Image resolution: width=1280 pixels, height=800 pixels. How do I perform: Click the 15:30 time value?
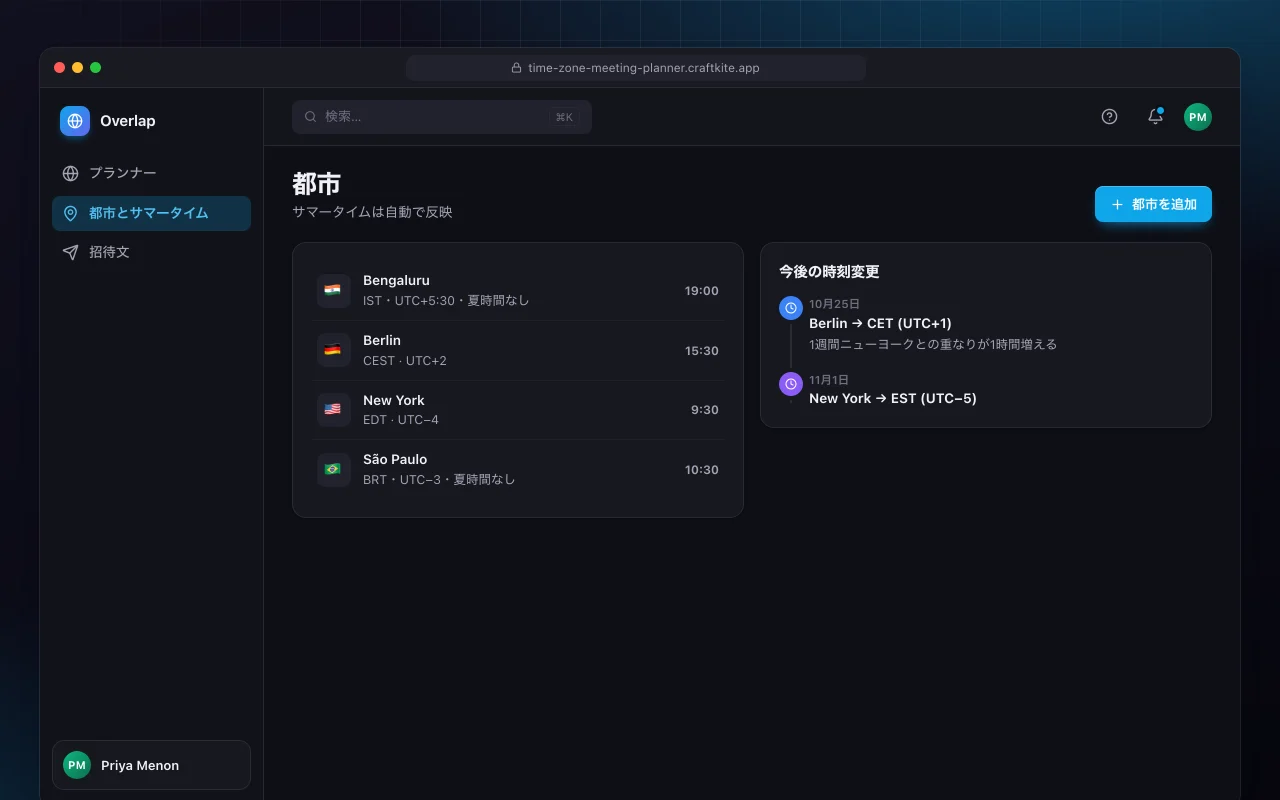(702, 351)
